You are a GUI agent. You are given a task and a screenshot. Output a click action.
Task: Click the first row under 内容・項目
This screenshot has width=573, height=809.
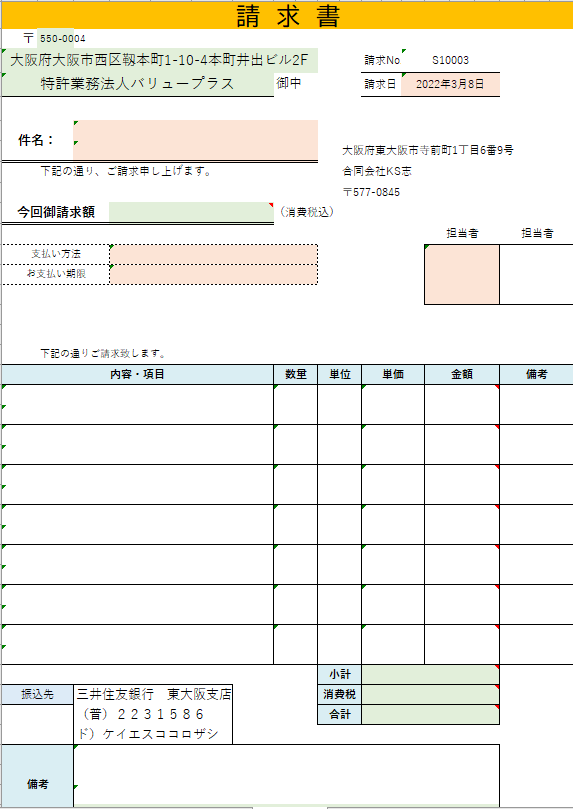point(137,404)
